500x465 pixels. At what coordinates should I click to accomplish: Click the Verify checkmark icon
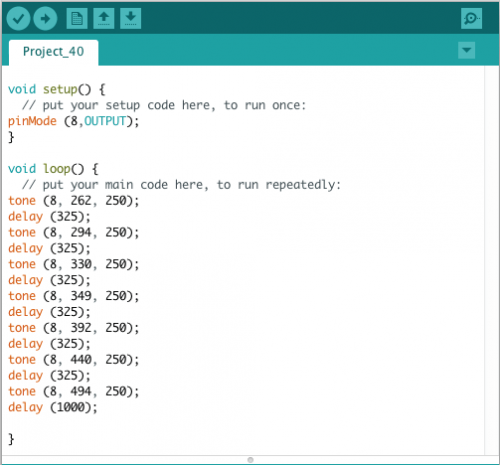[18, 18]
